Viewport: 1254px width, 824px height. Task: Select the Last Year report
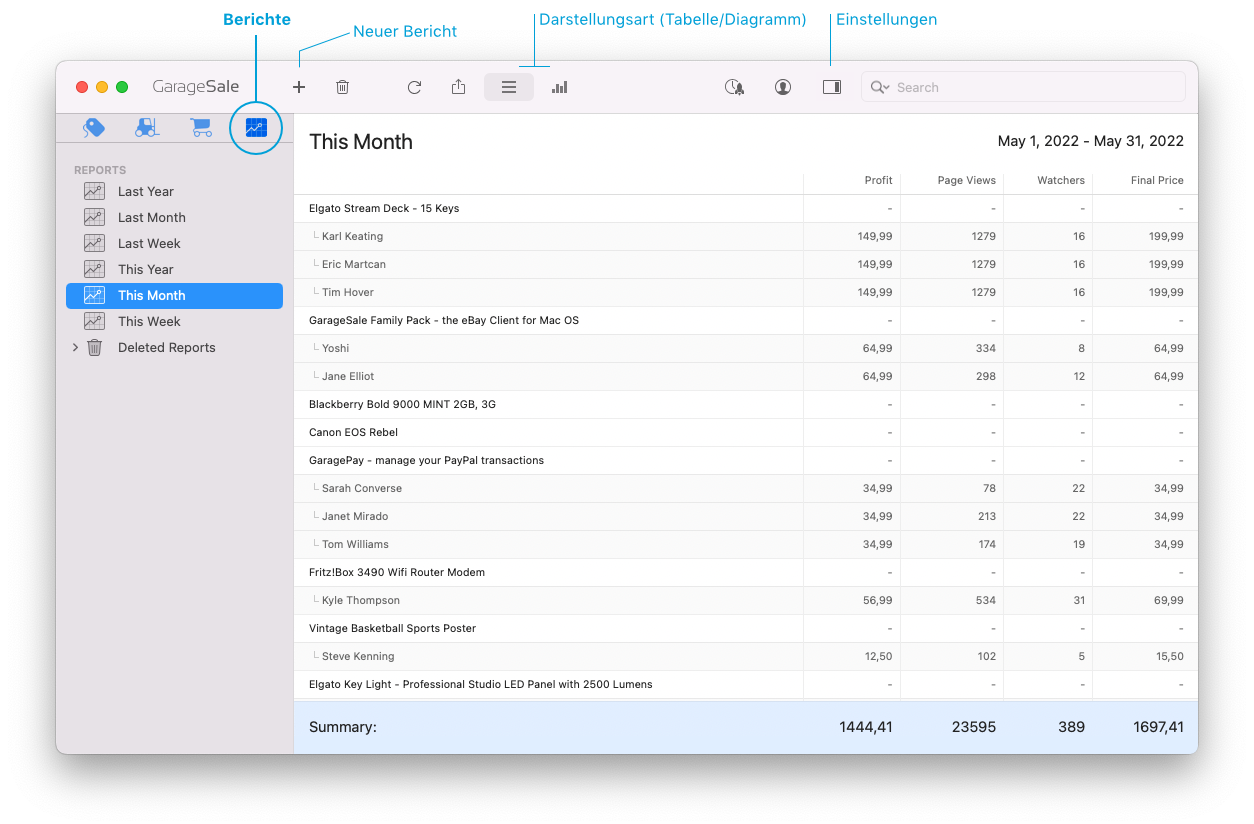pyautogui.click(x=174, y=191)
